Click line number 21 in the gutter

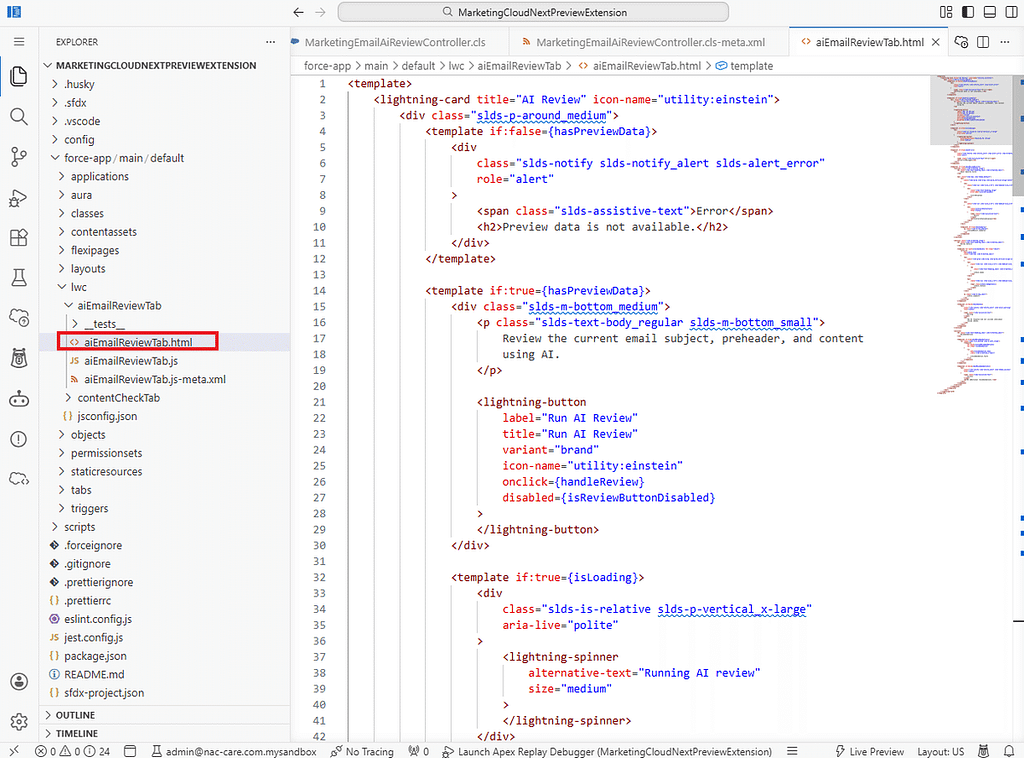[x=319, y=402]
